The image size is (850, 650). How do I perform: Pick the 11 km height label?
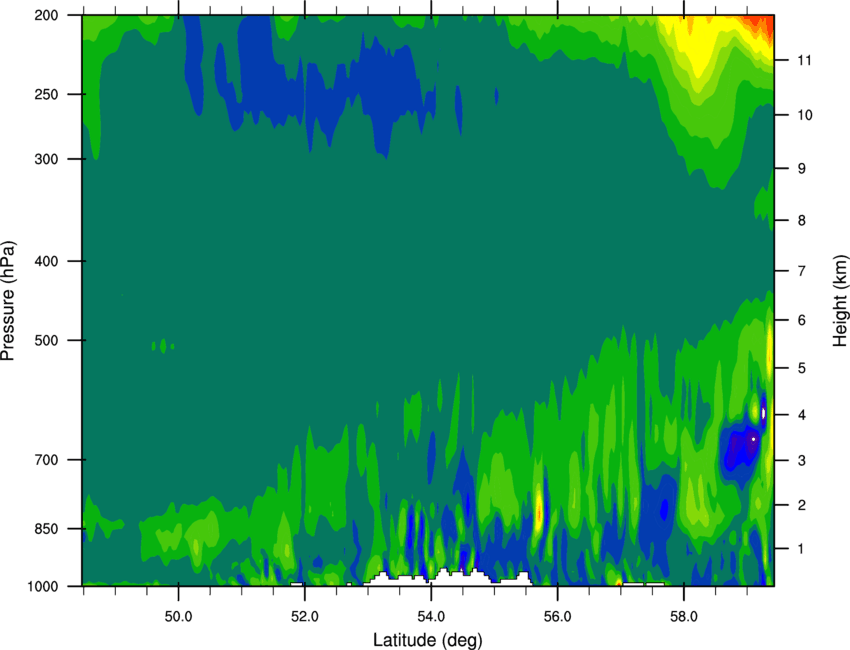pos(804,60)
